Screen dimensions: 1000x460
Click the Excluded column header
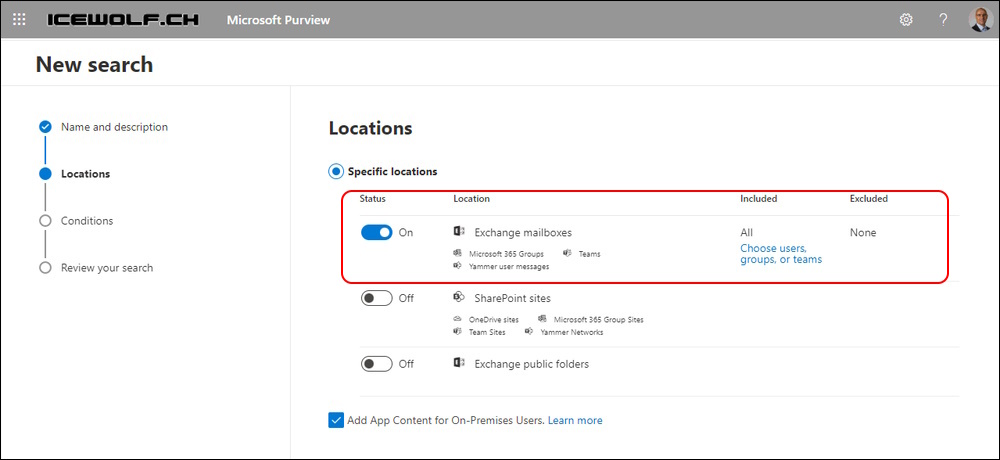[x=869, y=199]
